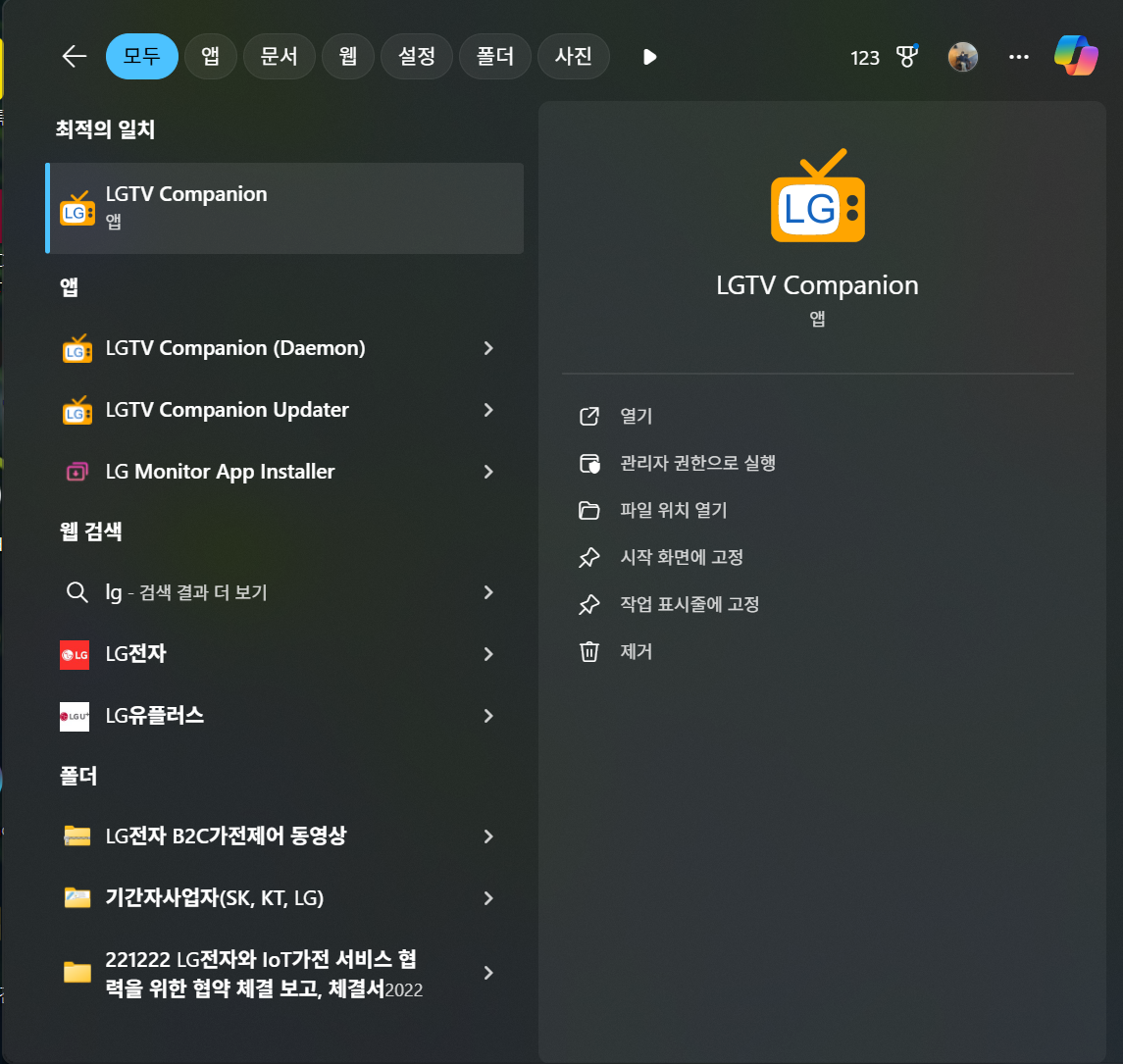
Task: Expand the LG유플러스 result chevron
Action: tap(488, 715)
